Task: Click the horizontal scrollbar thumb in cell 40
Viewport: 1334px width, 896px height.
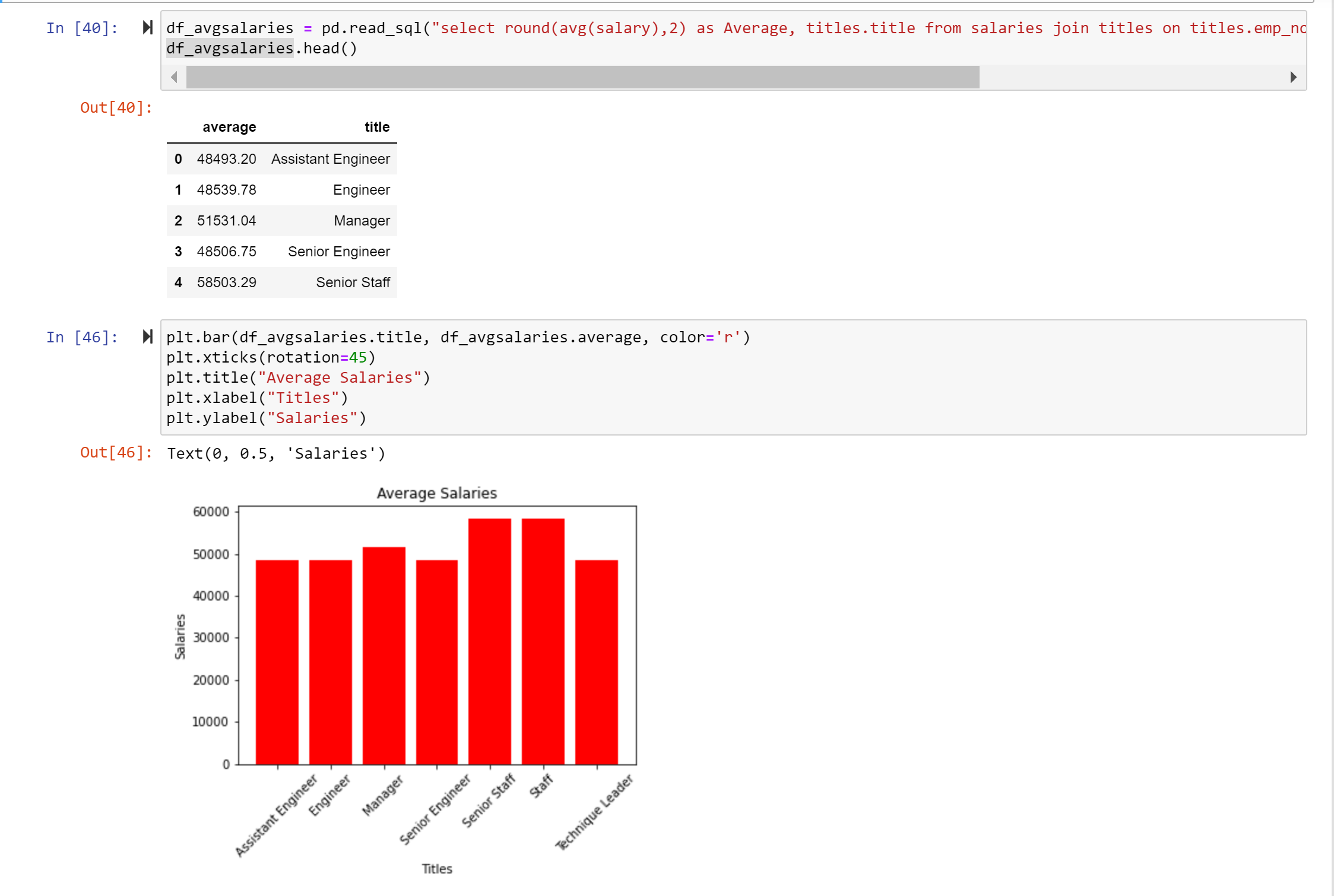Action: pyautogui.click(x=582, y=77)
